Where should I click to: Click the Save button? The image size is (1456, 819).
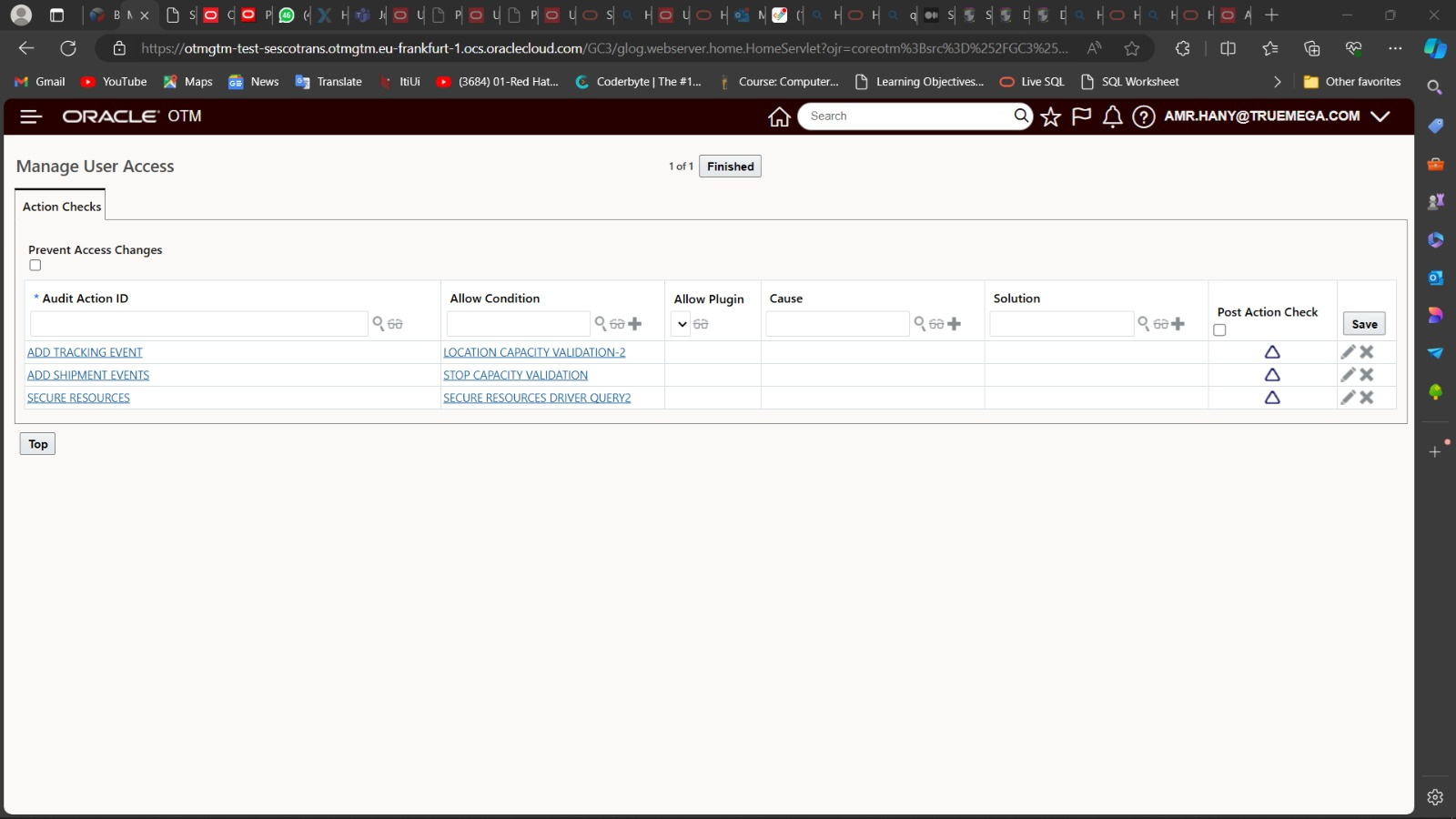pyautogui.click(x=1363, y=323)
